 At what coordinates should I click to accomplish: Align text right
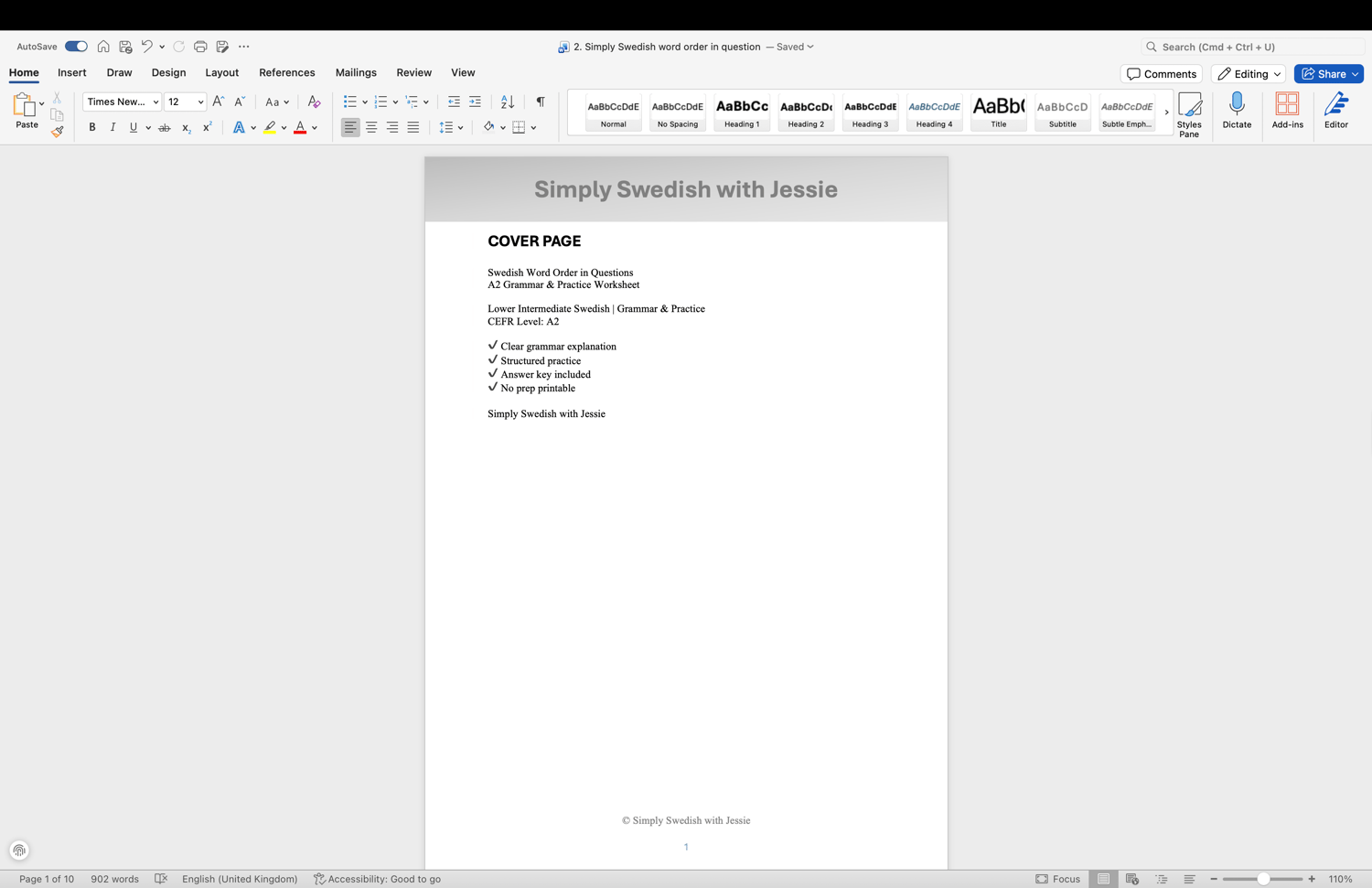tap(392, 128)
